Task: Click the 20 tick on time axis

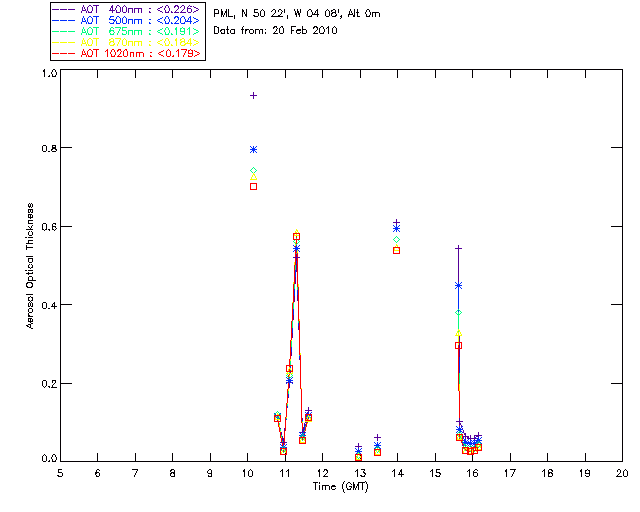Action: [622, 472]
